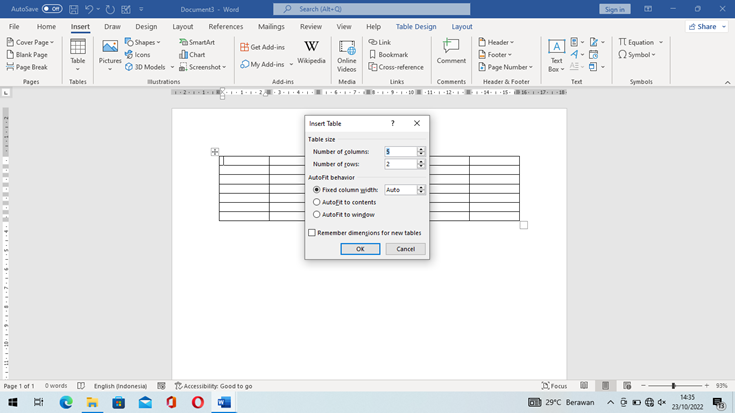The width and height of the screenshot is (735, 413).
Task: Open the Page Number dropdown
Action: (505, 67)
